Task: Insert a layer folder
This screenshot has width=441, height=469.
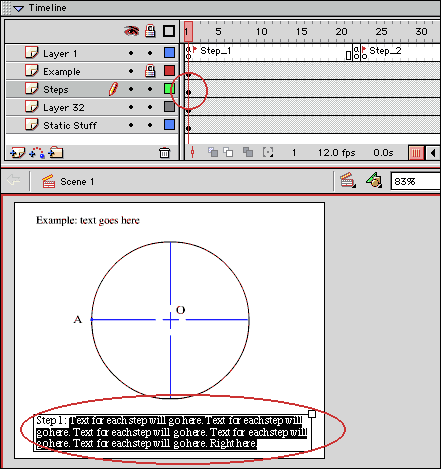Action: 56,152
